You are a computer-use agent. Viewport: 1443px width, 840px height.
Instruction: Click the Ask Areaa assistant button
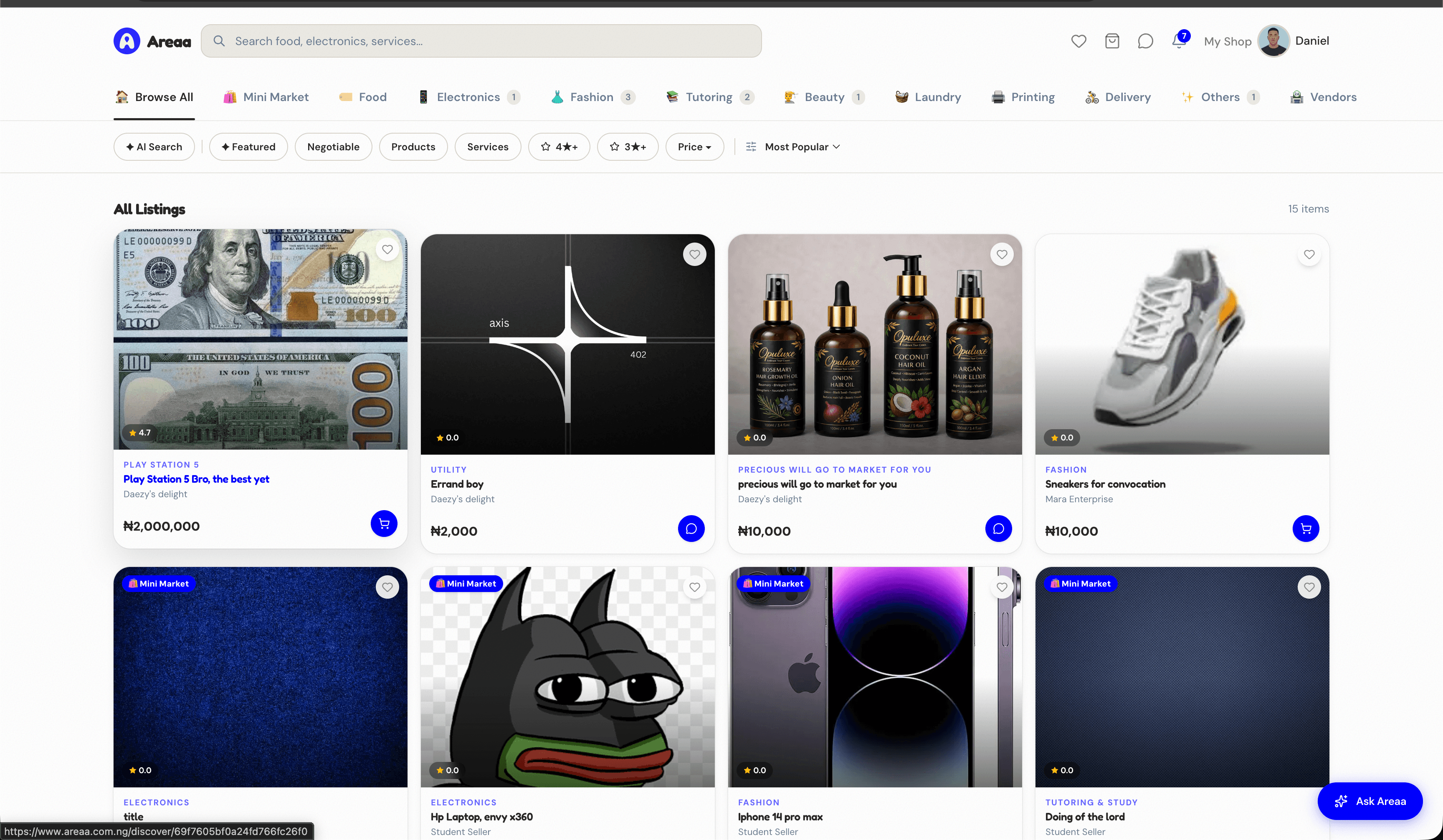tap(1370, 801)
